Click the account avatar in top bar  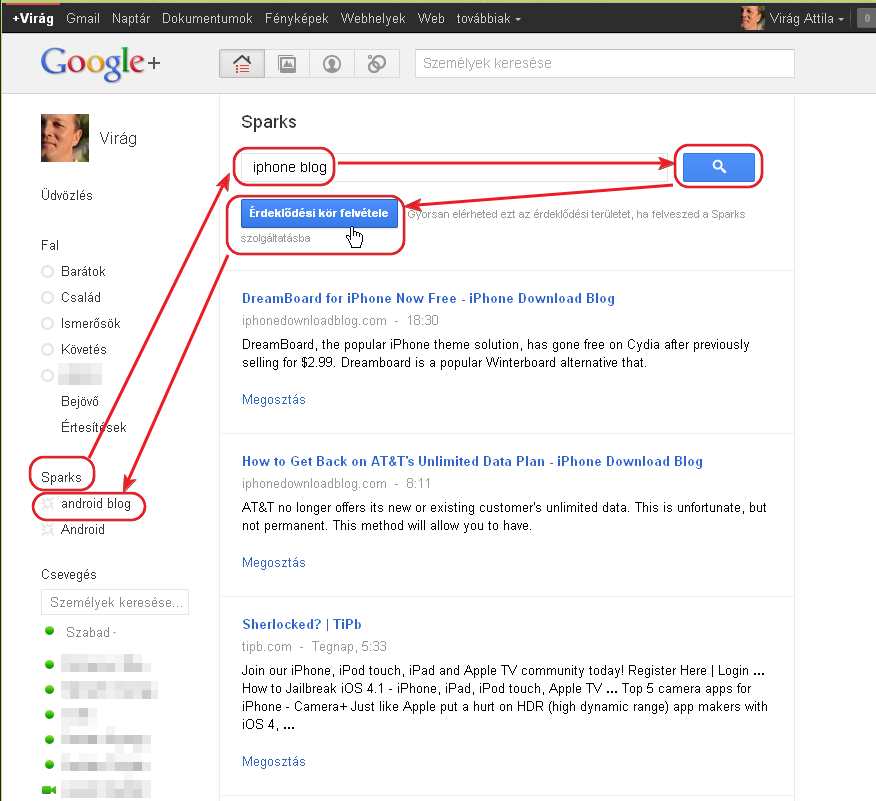click(x=752, y=18)
